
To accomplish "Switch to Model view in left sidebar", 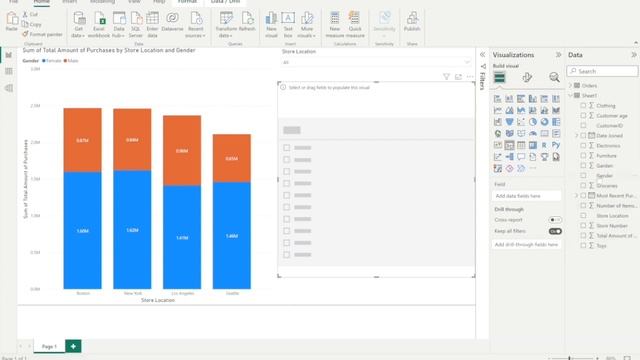I will click(9, 88).
